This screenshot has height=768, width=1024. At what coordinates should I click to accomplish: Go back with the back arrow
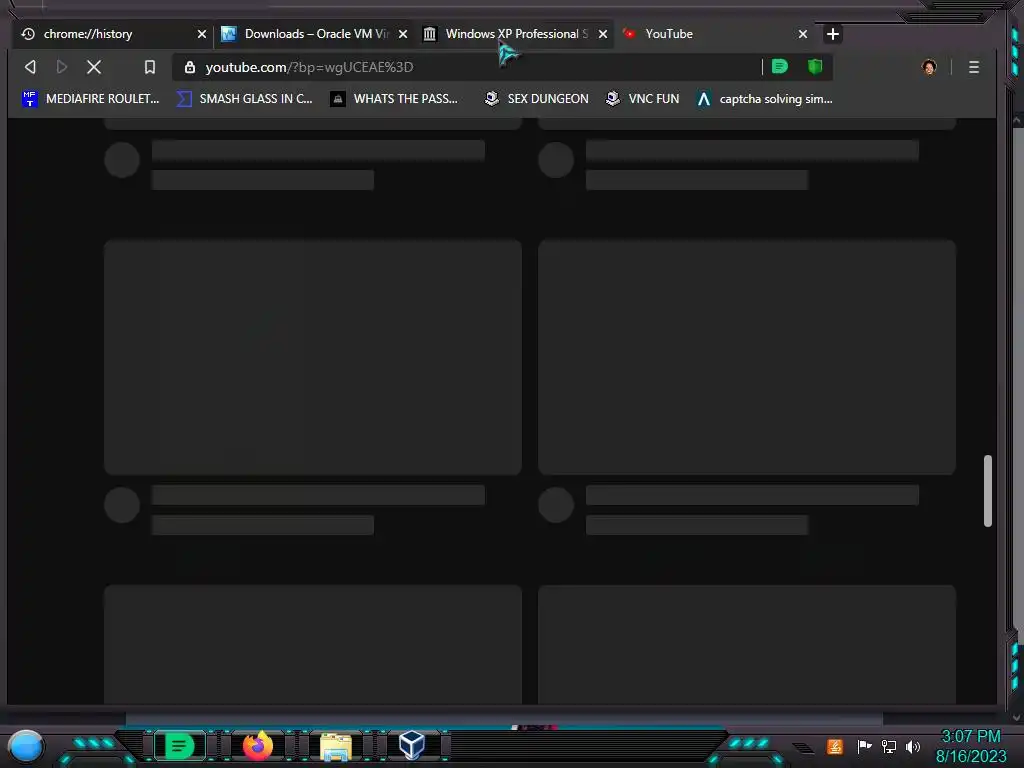pos(30,67)
